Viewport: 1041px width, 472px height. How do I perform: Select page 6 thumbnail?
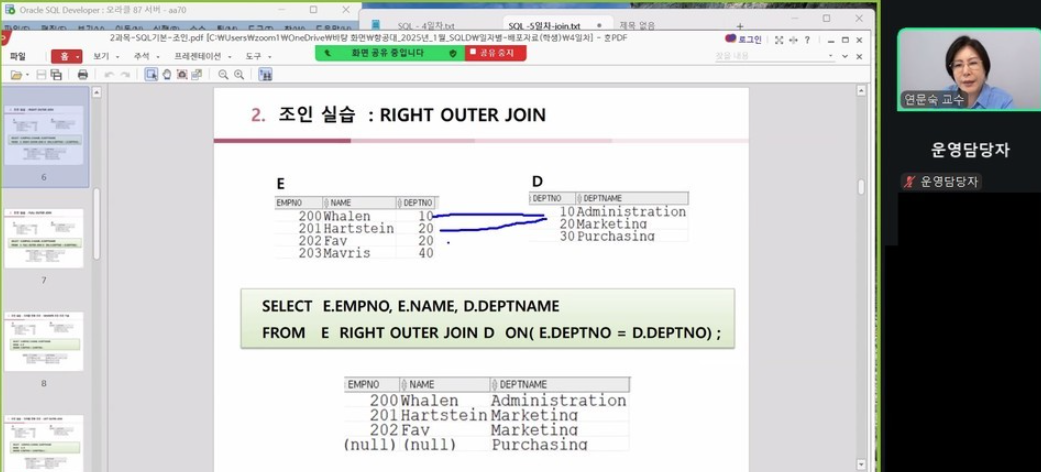tap(44, 135)
